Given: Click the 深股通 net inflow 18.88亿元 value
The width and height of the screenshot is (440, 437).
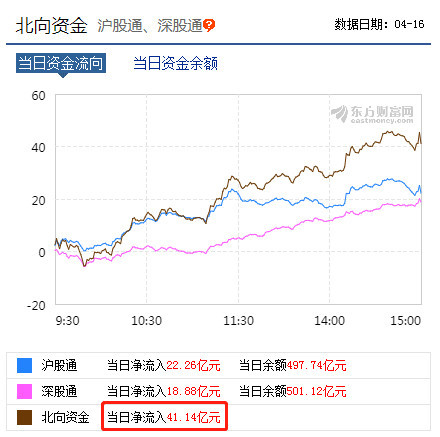Looking at the screenshot, I should [x=193, y=392].
